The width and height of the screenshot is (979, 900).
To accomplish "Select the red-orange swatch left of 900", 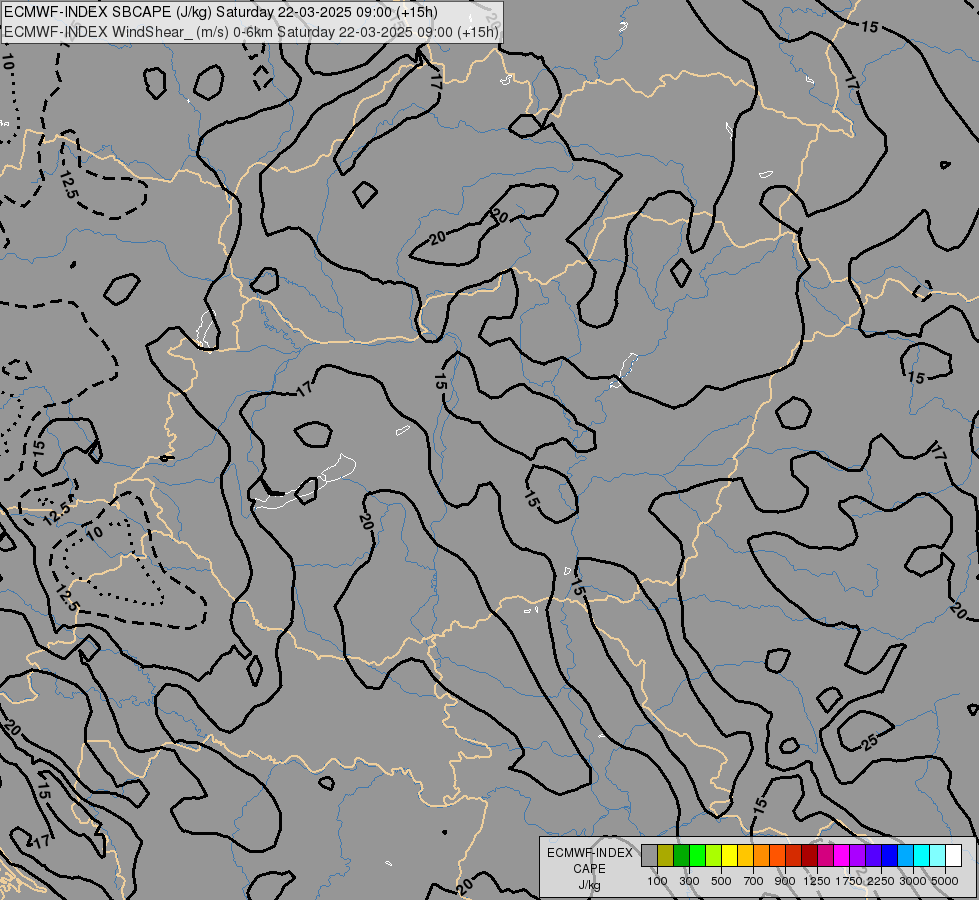I will point(777,855).
